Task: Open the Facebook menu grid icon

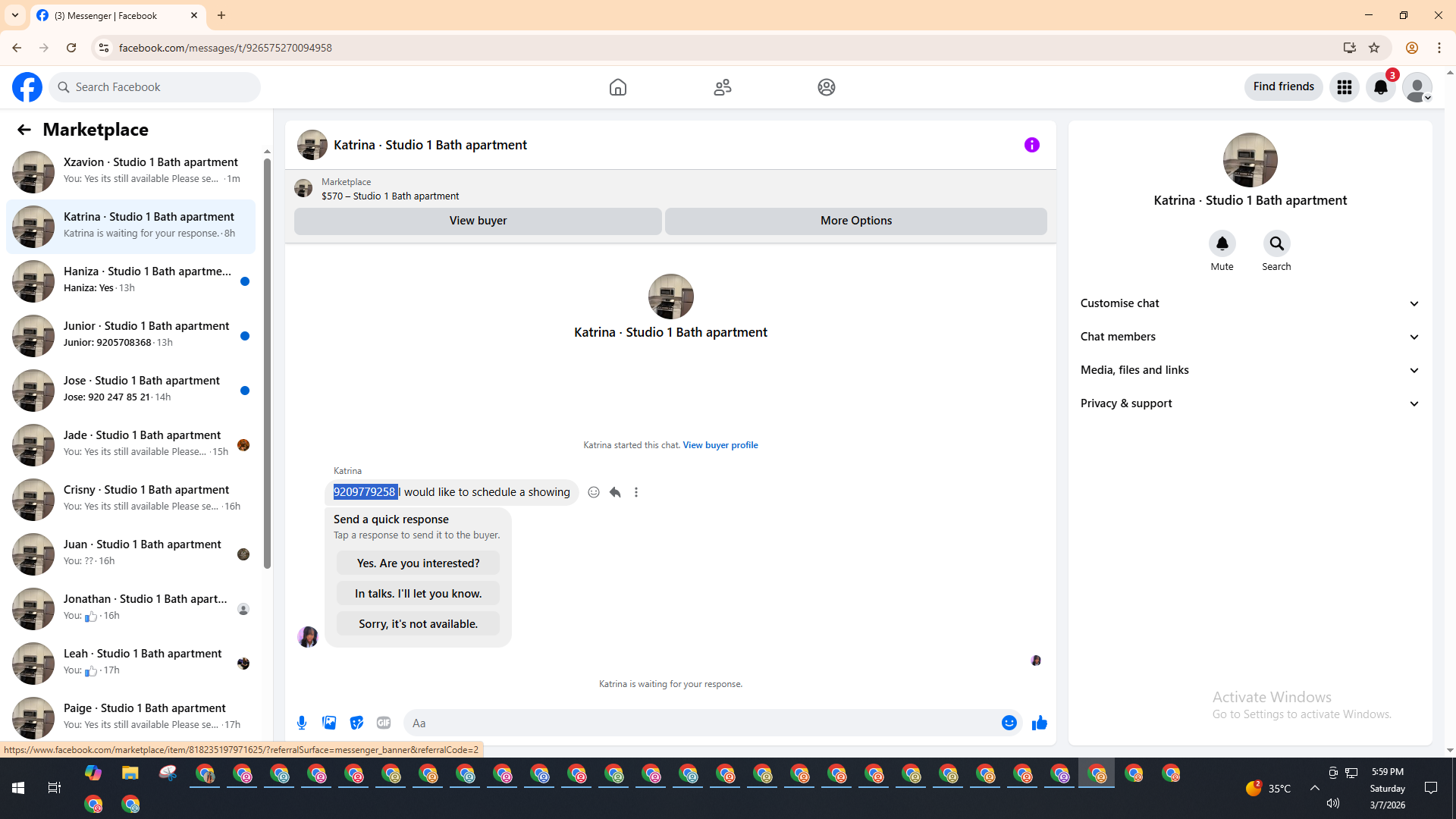Action: pos(1345,87)
